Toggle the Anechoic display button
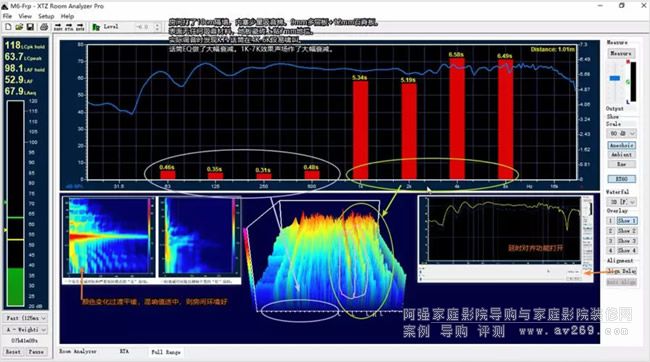This screenshot has height=362, width=650. (x=621, y=145)
